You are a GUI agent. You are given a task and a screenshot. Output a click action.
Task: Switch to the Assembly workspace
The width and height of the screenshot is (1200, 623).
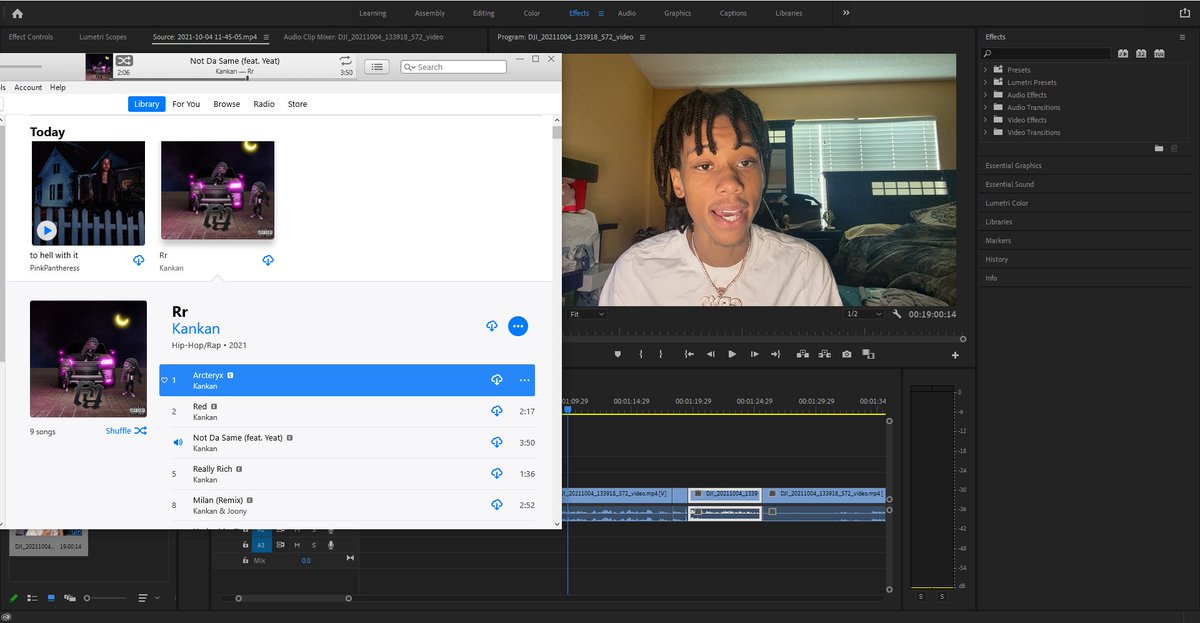[430, 13]
